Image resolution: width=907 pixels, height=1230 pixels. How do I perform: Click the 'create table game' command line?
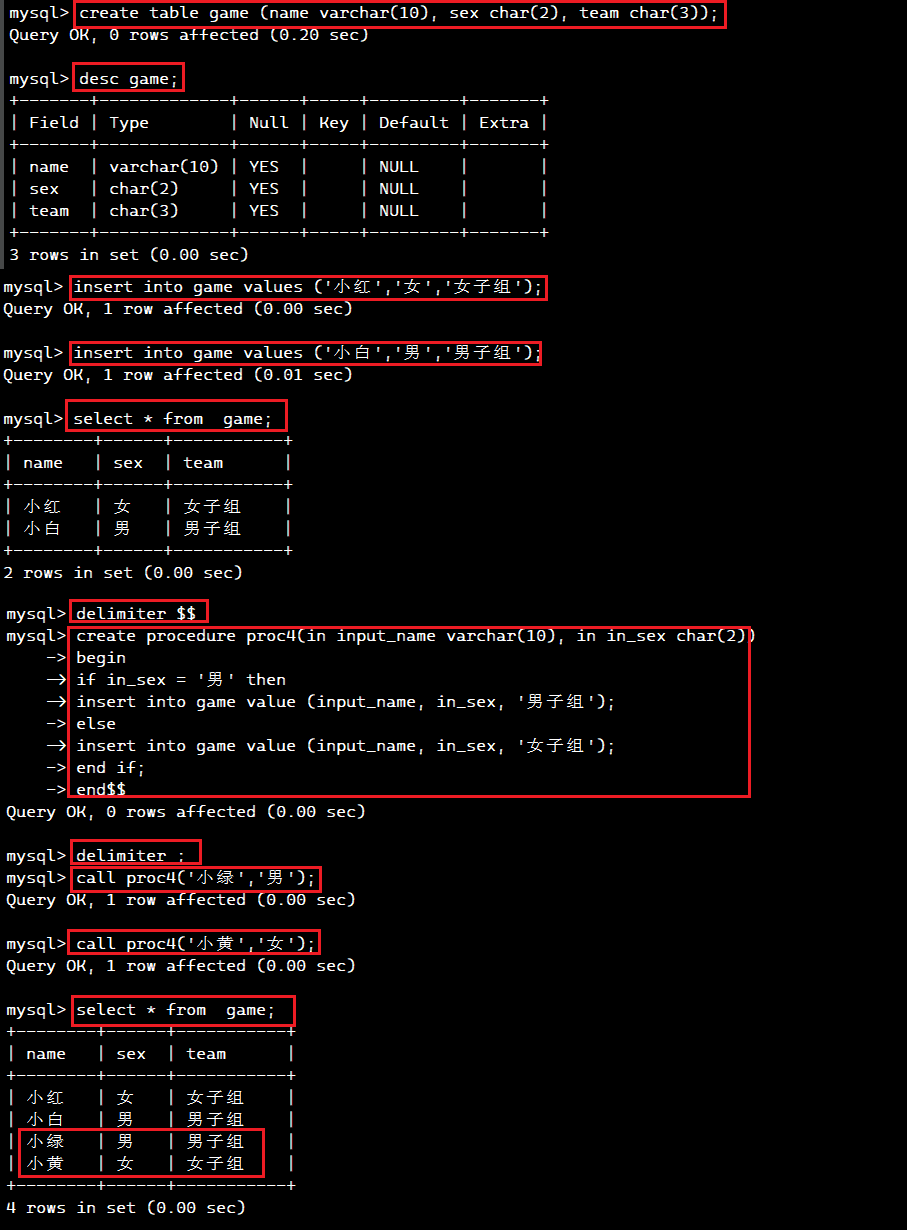tap(398, 14)
